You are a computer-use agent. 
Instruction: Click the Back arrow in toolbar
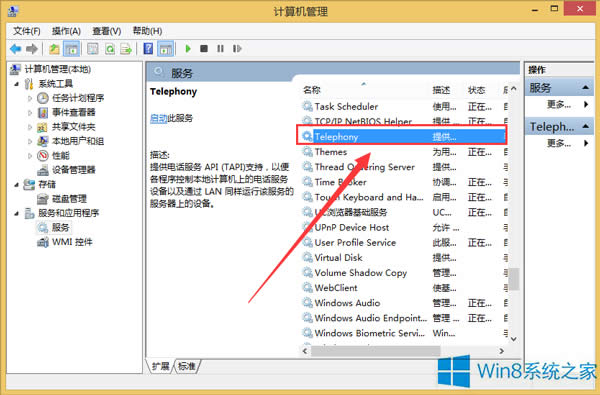[x=15, y=49]
